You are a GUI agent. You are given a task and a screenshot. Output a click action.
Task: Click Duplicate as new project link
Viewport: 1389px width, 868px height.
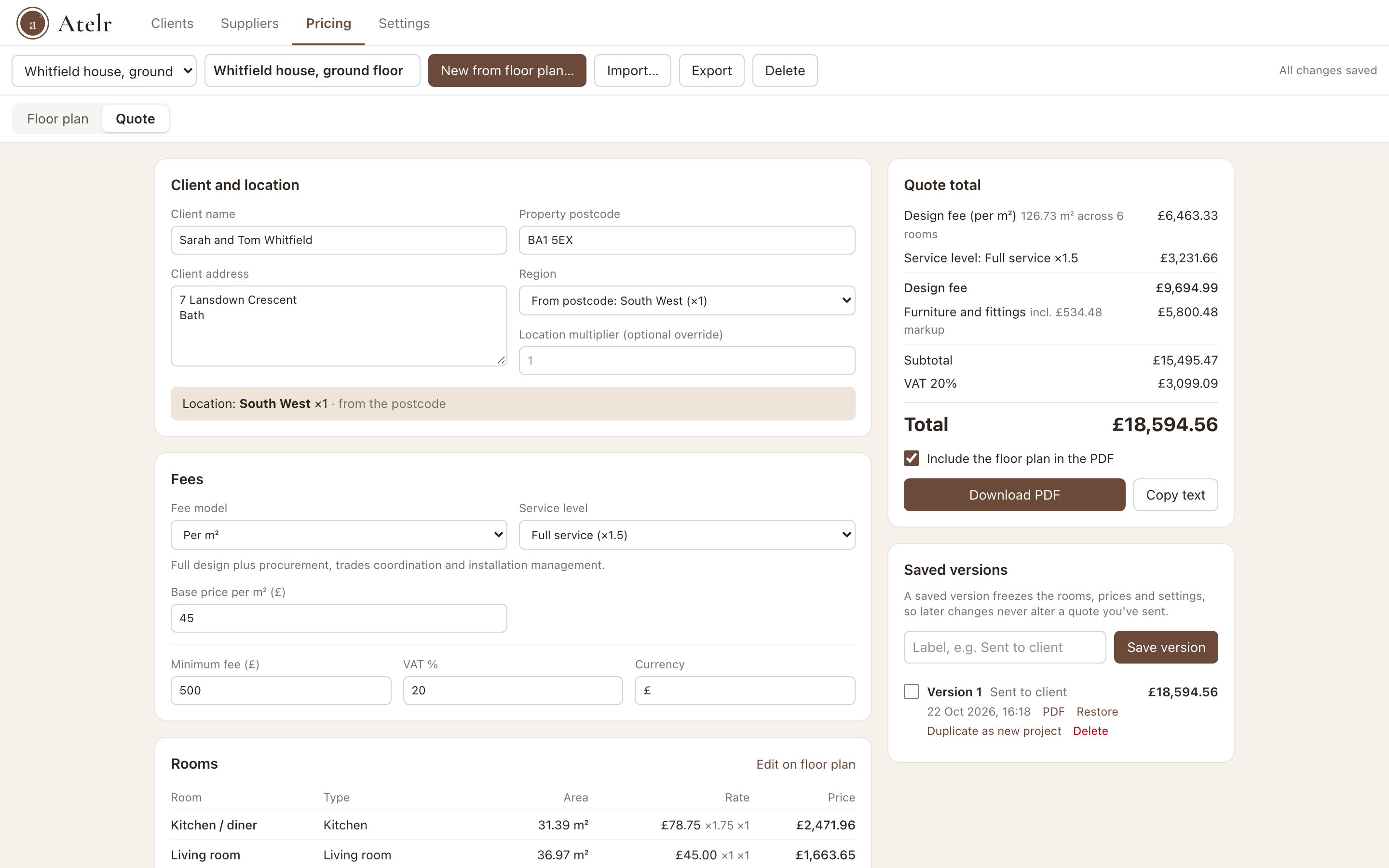coord(994,731)
